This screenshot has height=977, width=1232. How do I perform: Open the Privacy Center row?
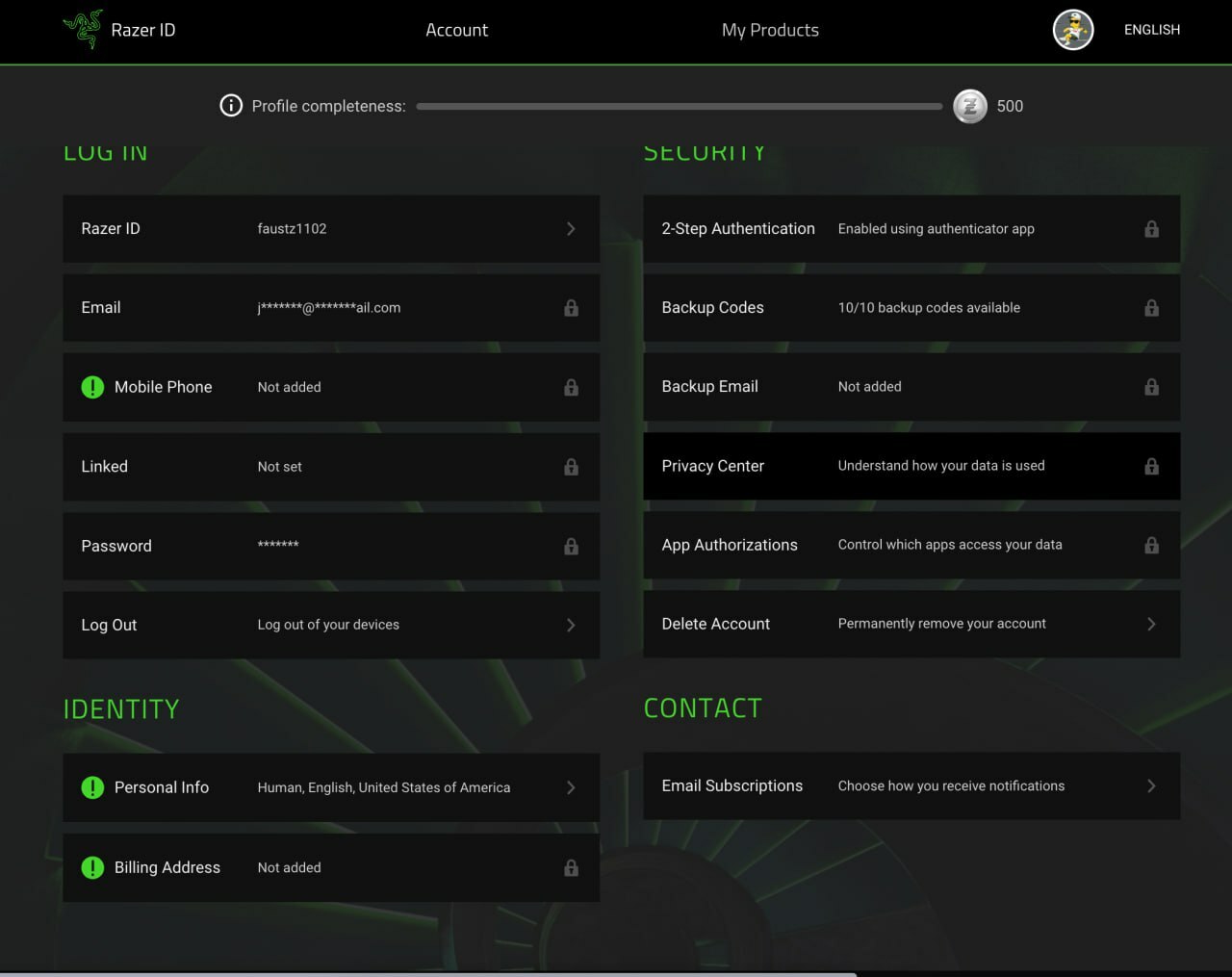[x=911, y=466]
